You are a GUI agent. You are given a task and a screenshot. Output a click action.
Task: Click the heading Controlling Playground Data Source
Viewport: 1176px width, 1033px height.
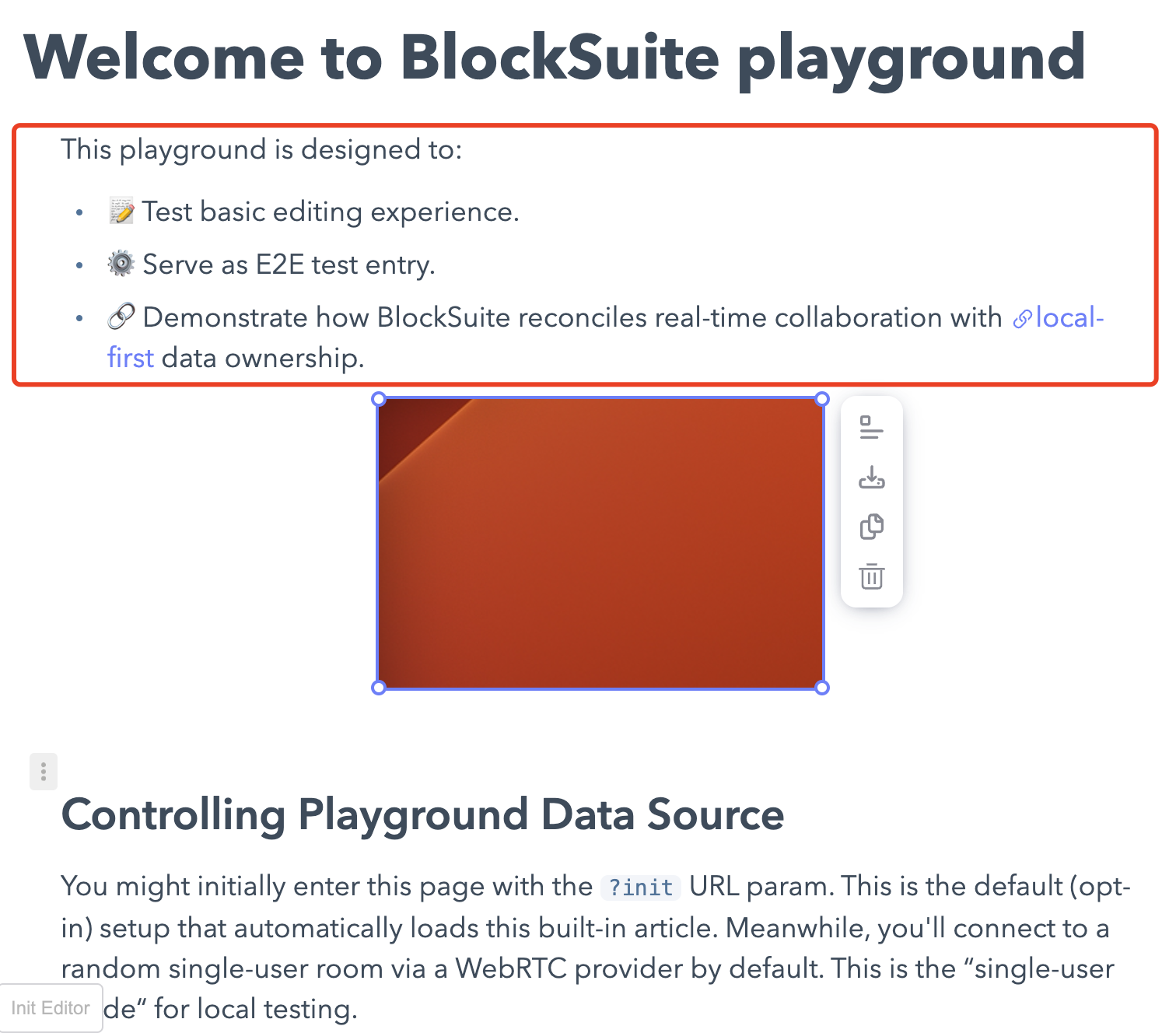[422, 815]
